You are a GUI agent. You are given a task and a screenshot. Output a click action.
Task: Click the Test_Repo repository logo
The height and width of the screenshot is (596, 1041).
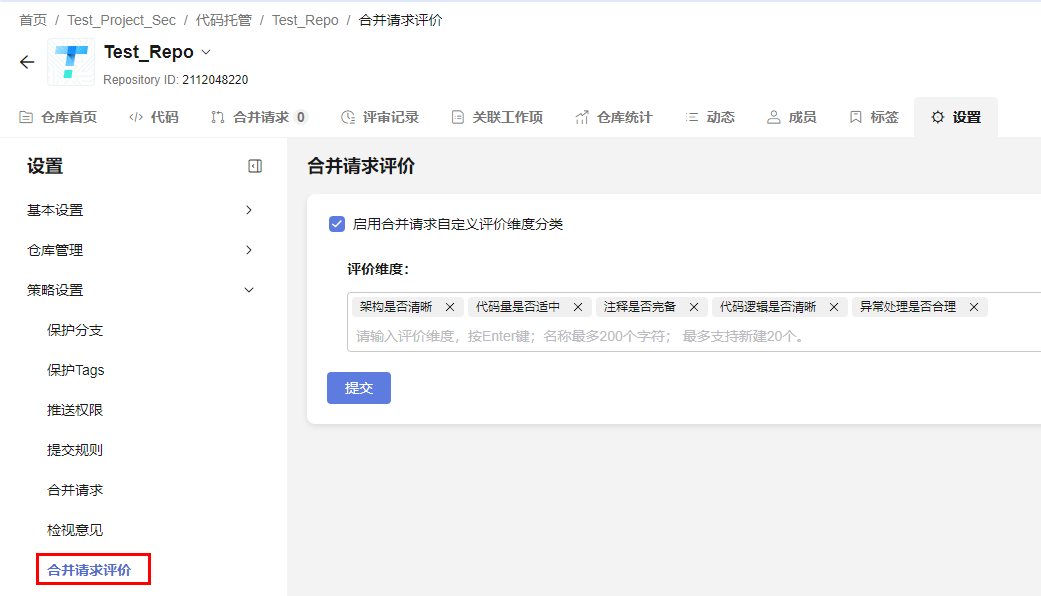pos(71,62)
